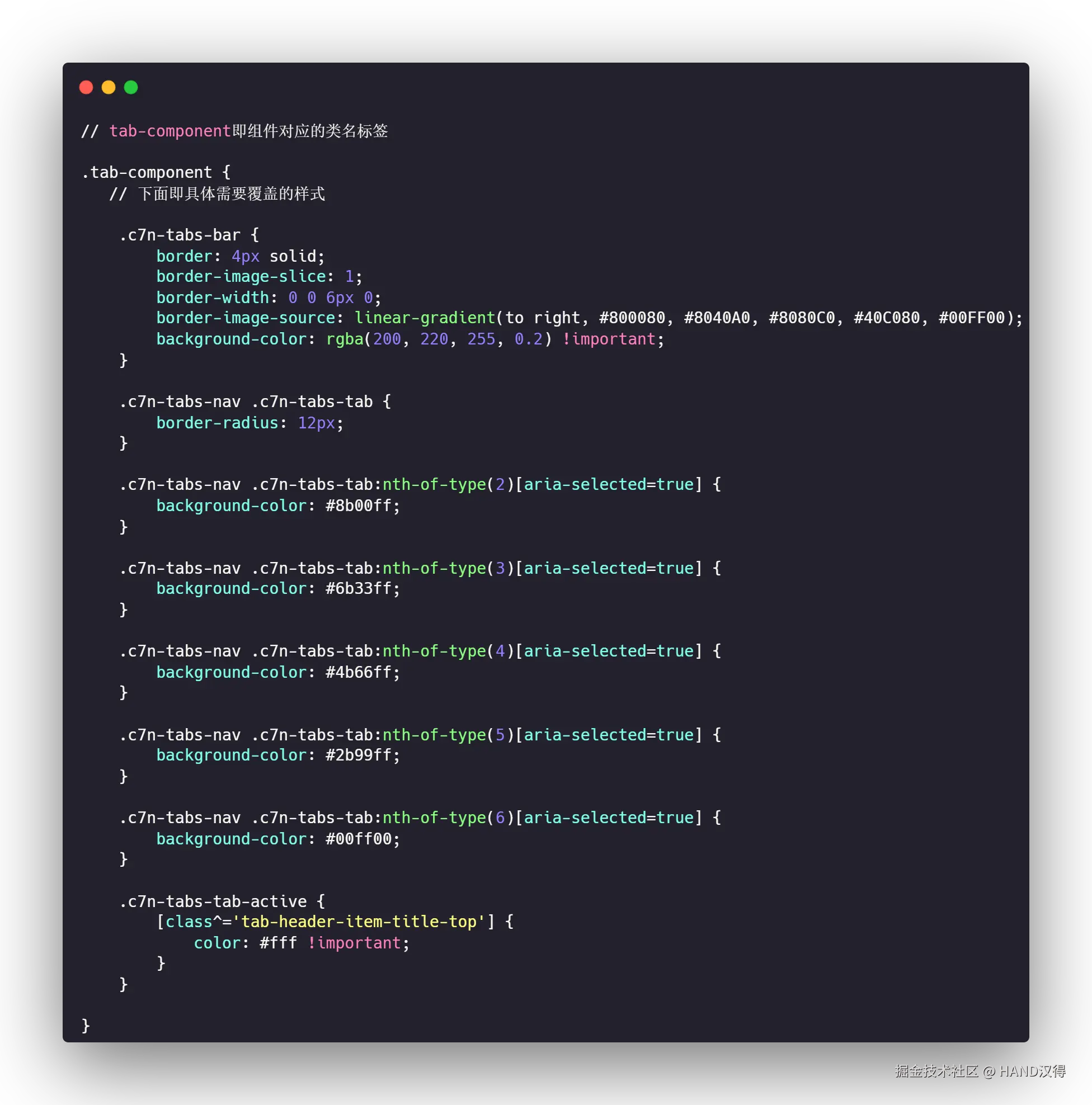The width and height of the screenshot is (1092, 1105).
Task: Click the linear-gradient function name
Action: tap(425, 318)
